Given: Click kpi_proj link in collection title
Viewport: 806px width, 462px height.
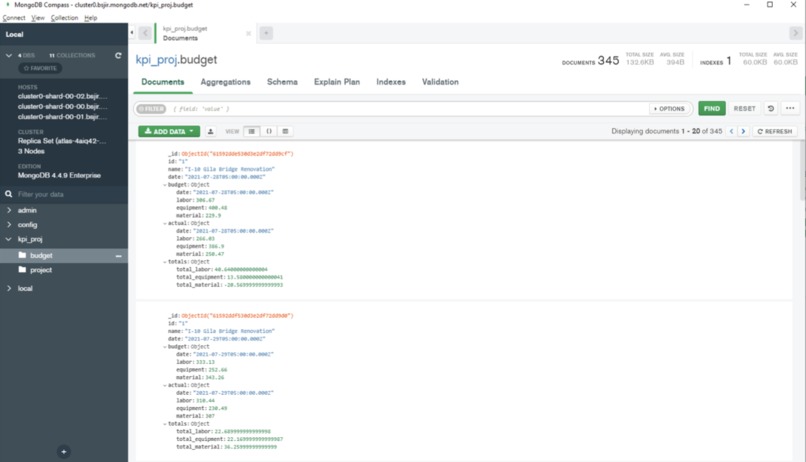Looking at the screenshot, I should point(156,60).
